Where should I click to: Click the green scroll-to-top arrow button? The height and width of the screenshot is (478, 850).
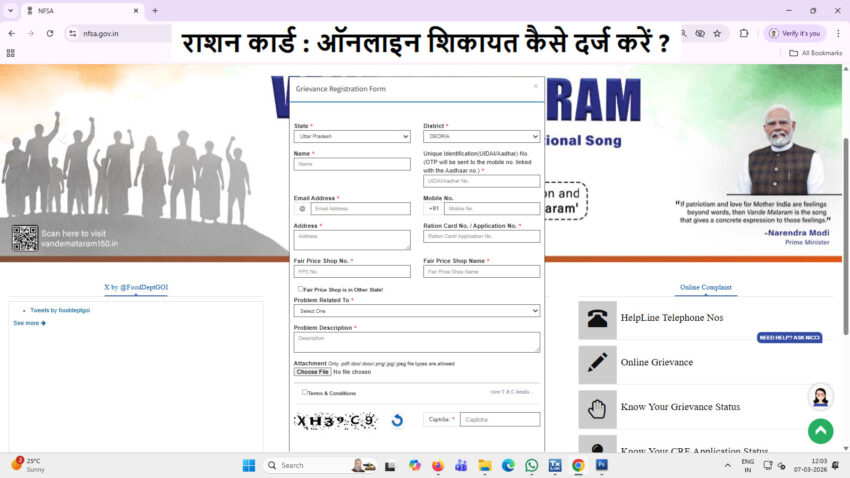820,431
